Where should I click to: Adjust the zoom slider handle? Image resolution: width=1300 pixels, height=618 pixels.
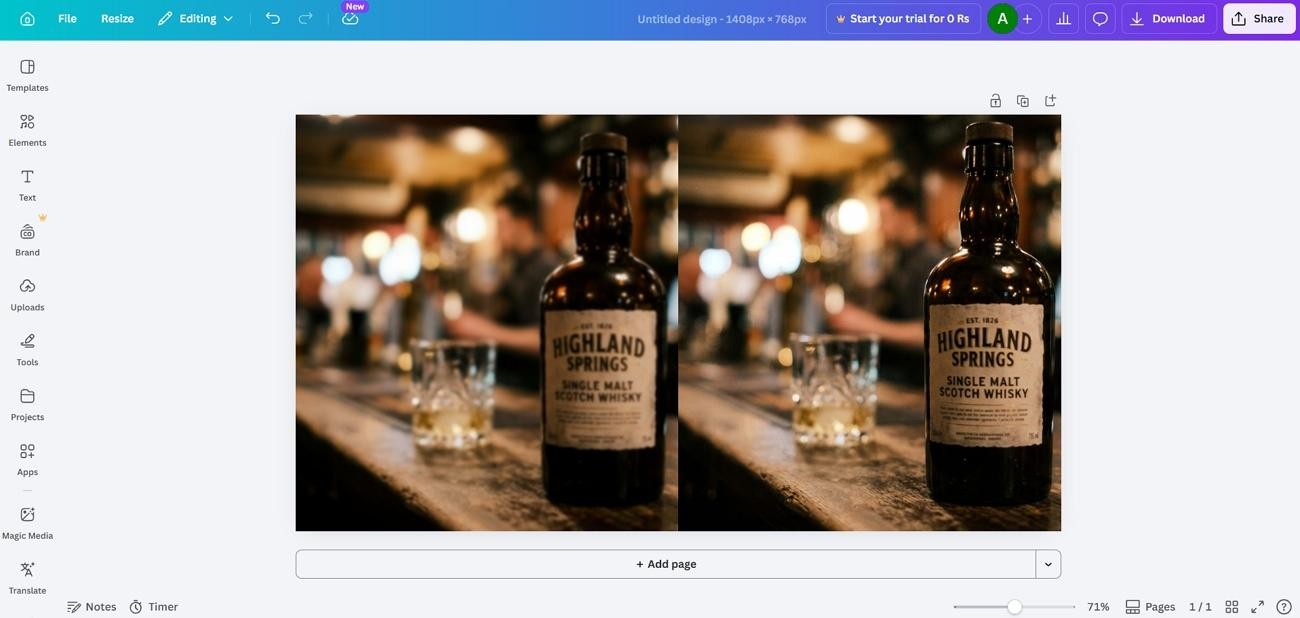point(1014,607)
